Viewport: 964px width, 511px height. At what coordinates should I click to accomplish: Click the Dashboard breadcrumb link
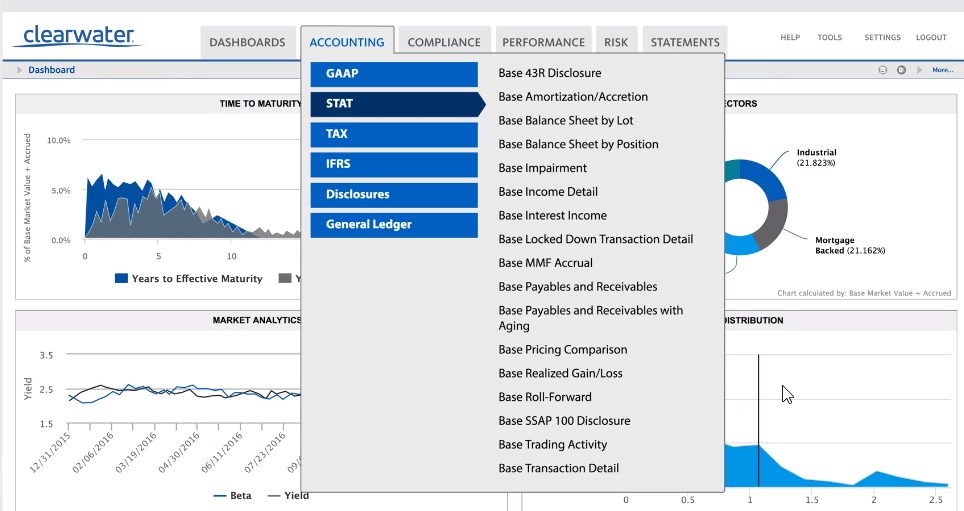coord(52,70)
